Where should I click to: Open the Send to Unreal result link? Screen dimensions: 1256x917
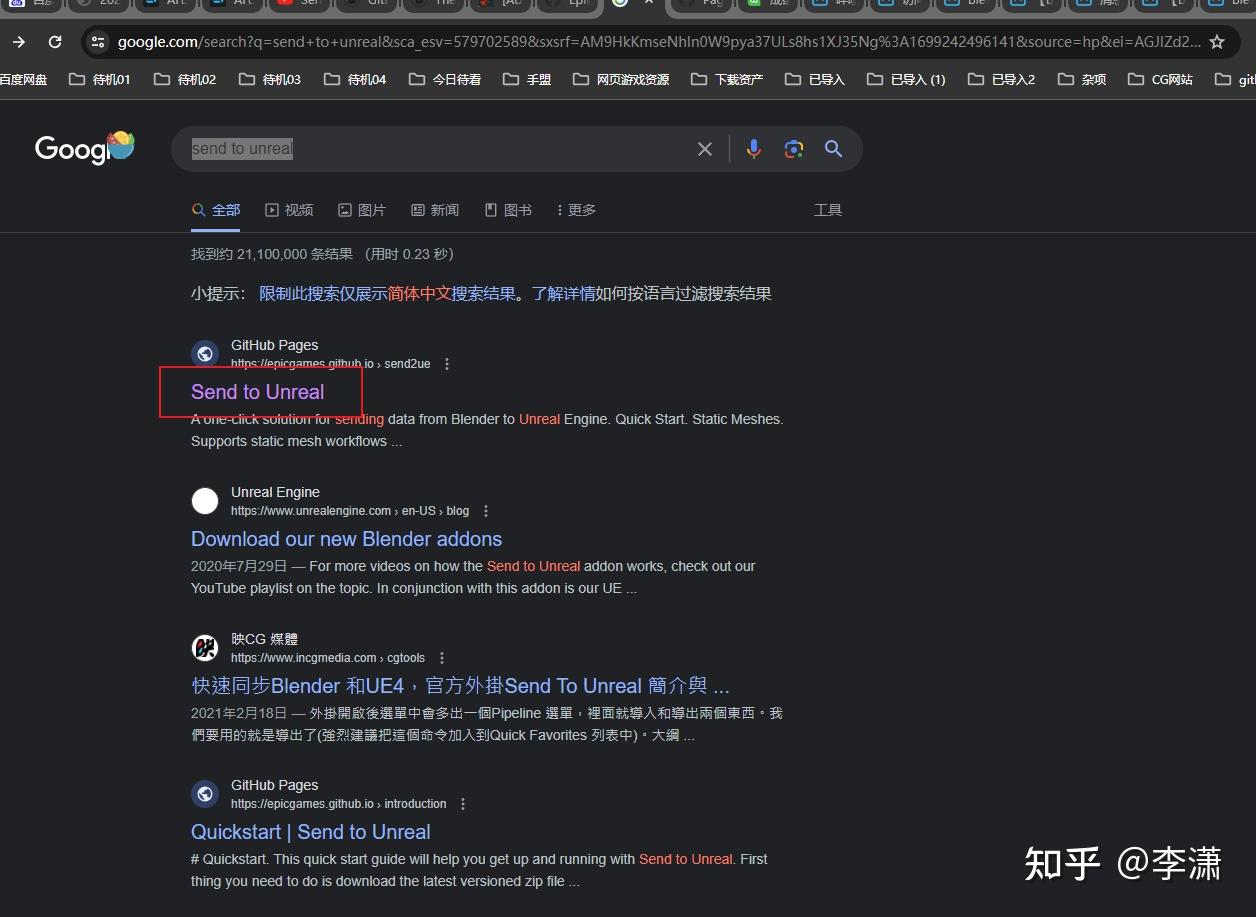click(257, 392)
